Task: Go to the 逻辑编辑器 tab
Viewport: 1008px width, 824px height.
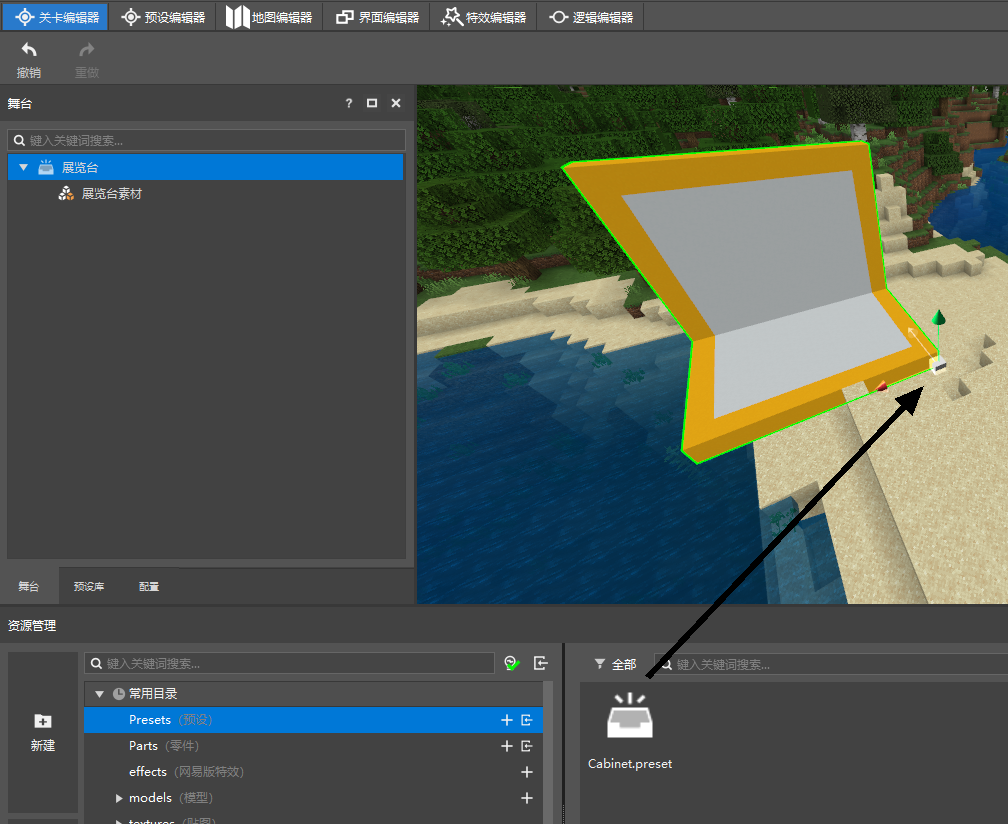Action: [x=591, y=17]
